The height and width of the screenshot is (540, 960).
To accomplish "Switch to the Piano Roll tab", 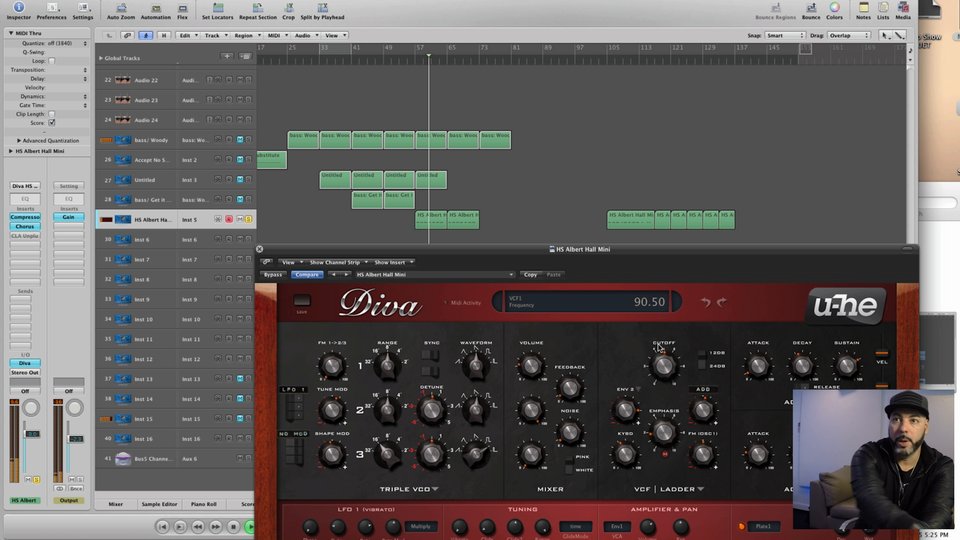I will (x=203, y=504).
